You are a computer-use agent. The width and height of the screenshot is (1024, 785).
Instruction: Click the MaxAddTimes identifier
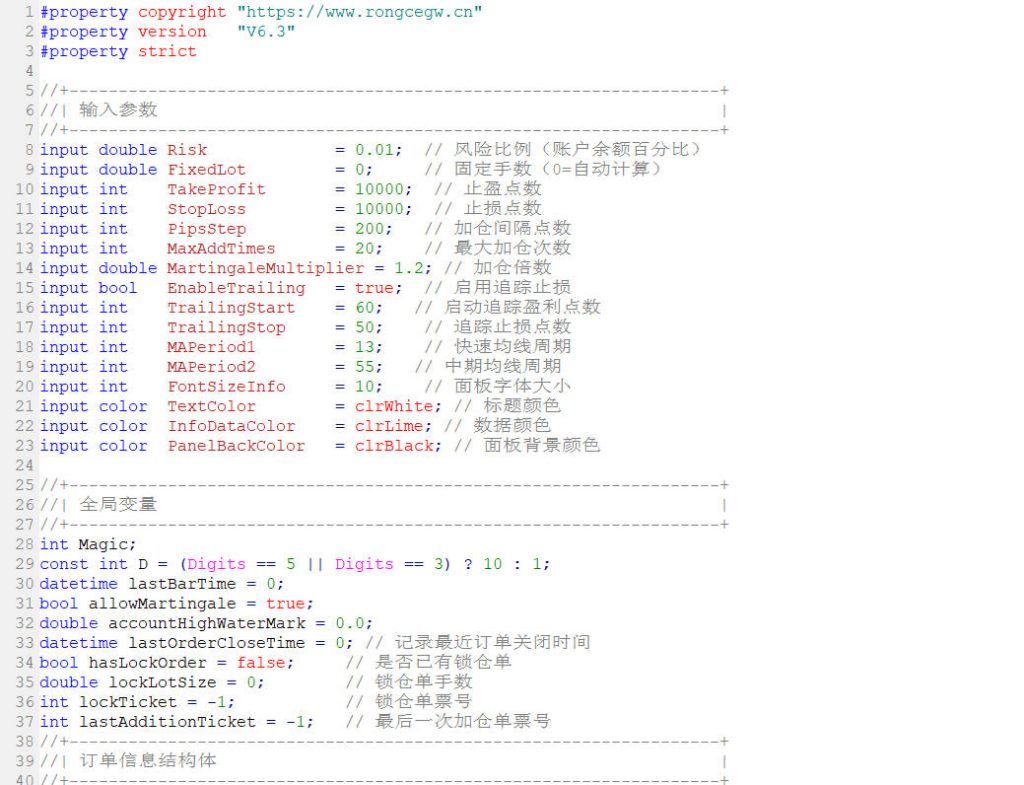coord(221,249)
